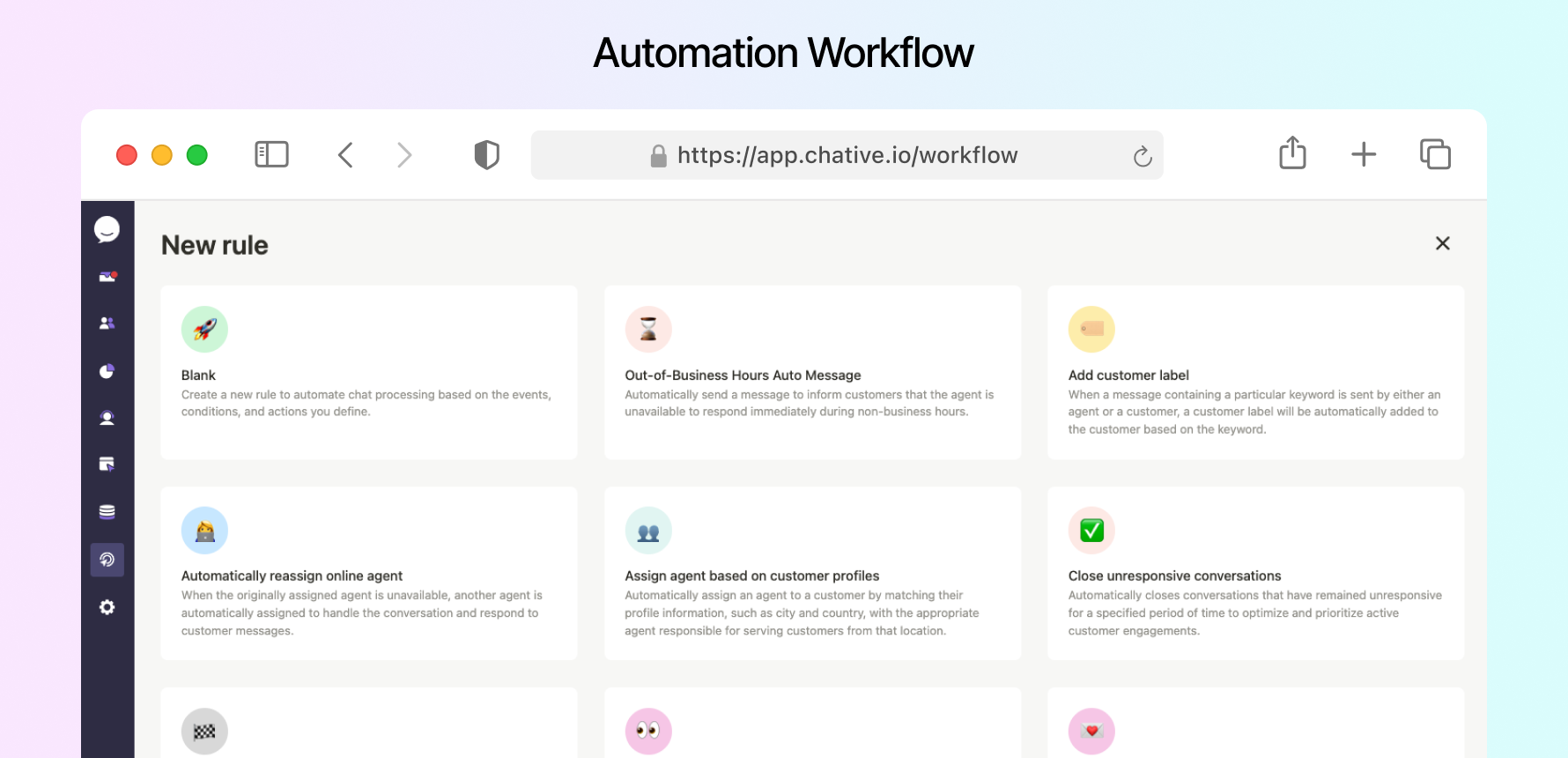Click the rocket icon on the Blank card
The height and width of the screenshot is (758, 1568).
tap(204, 330)
